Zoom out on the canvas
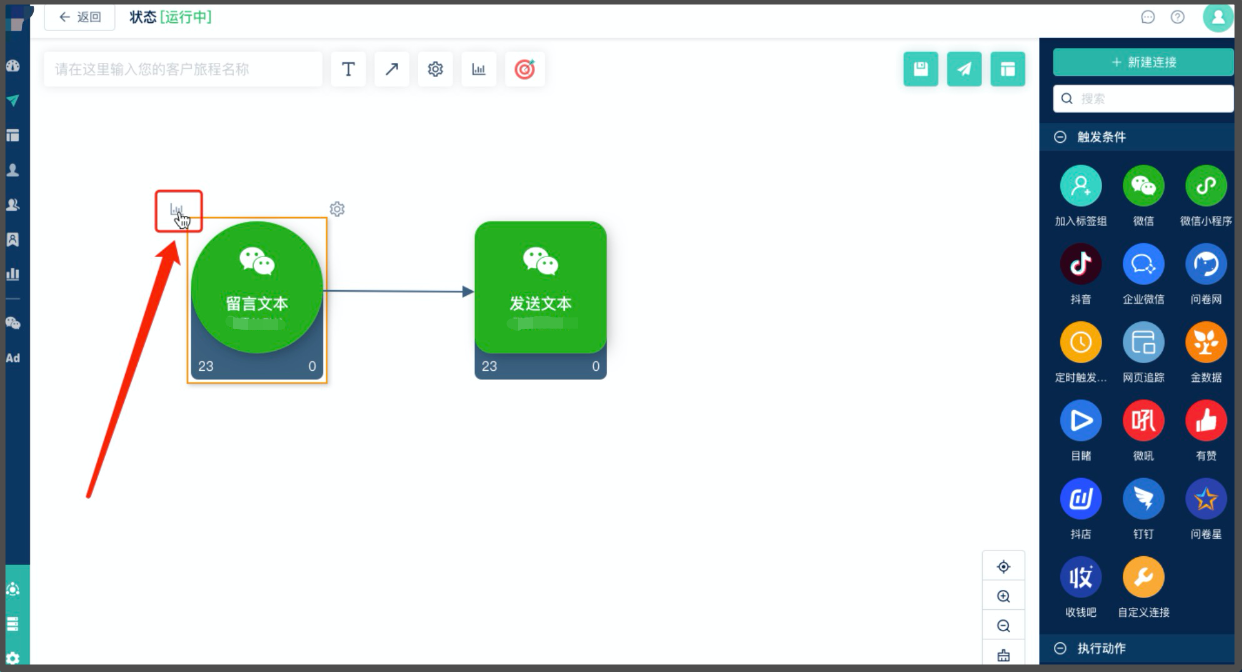The image size is (1242, 672). click(x=1004, y=626)
